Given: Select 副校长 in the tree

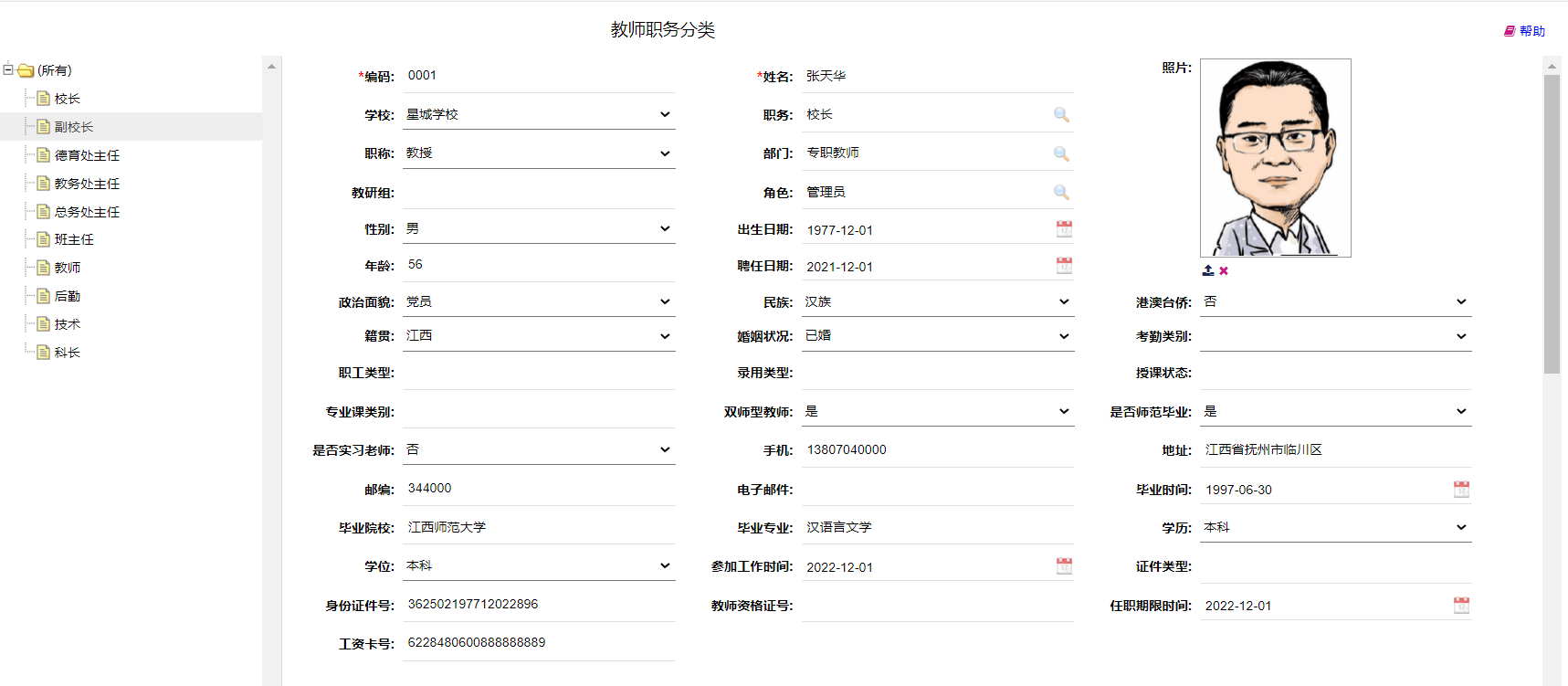Looking at the screenshot, I should click(74, 127).
